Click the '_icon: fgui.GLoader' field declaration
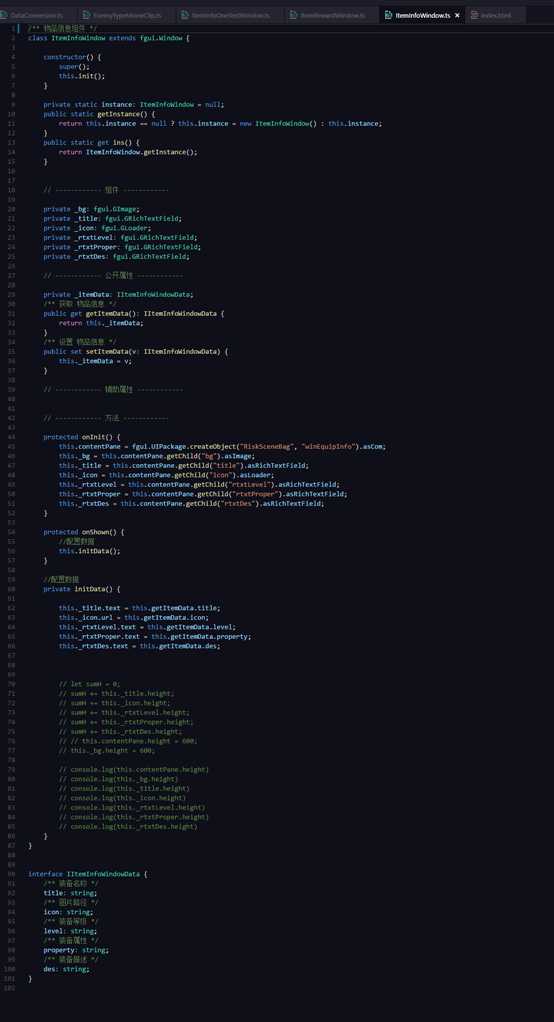 [x=111, y=227]
